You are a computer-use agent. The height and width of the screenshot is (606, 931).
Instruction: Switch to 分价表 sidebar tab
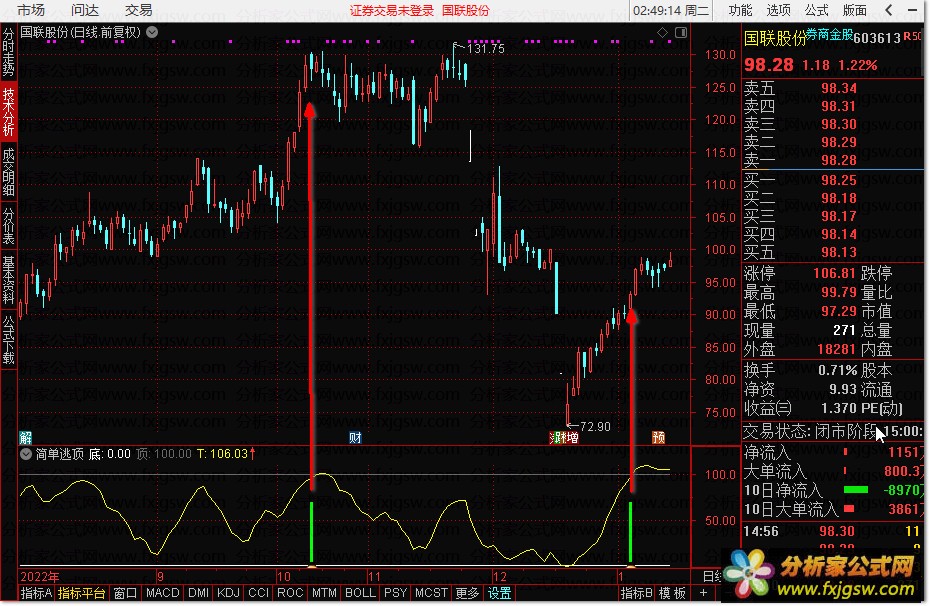[8, 226]
